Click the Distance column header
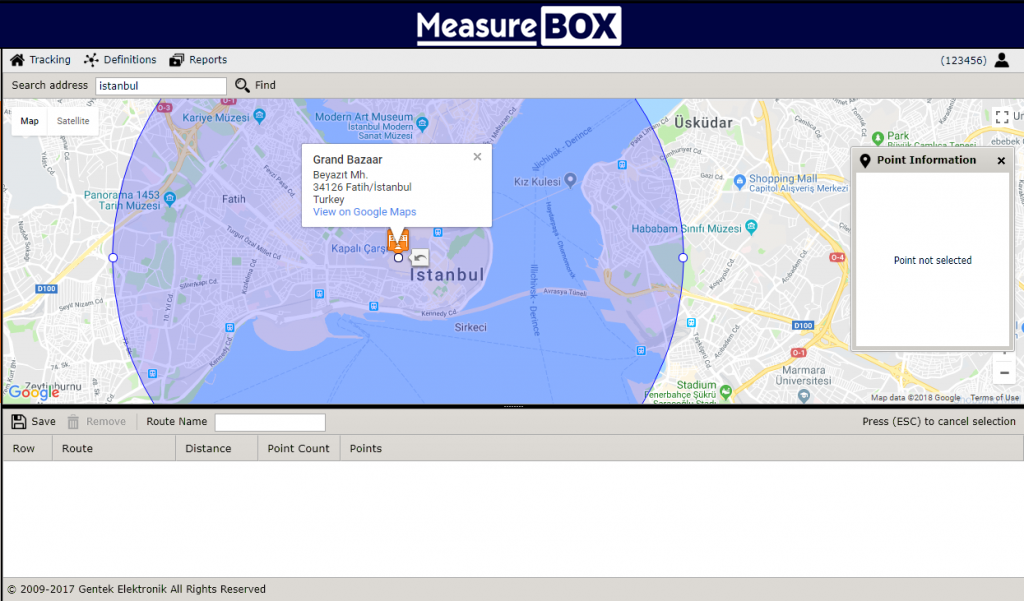This screenshot has height=601, width=1024. pos(208,448)
